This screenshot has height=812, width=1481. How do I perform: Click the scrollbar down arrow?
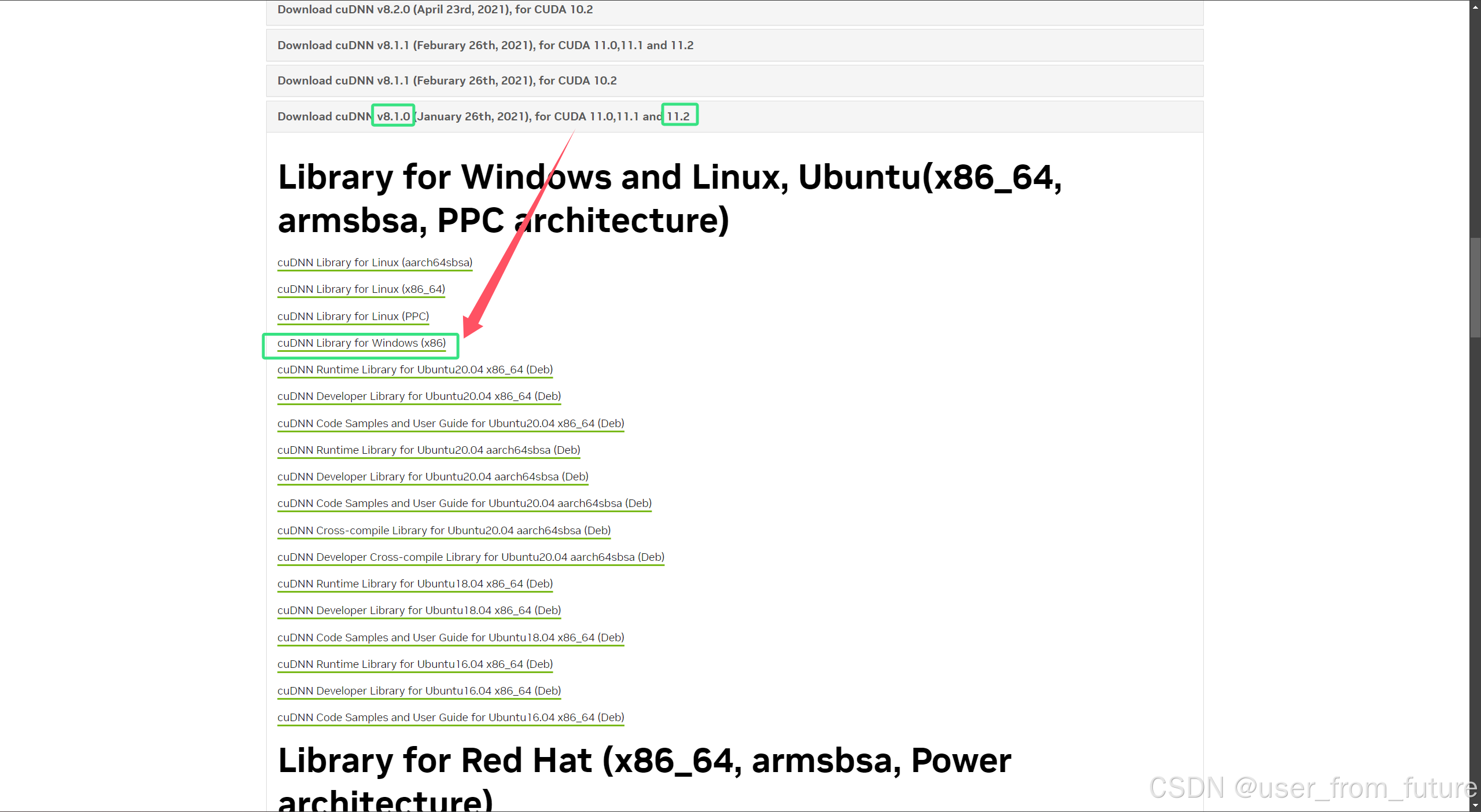[1475, 806]
